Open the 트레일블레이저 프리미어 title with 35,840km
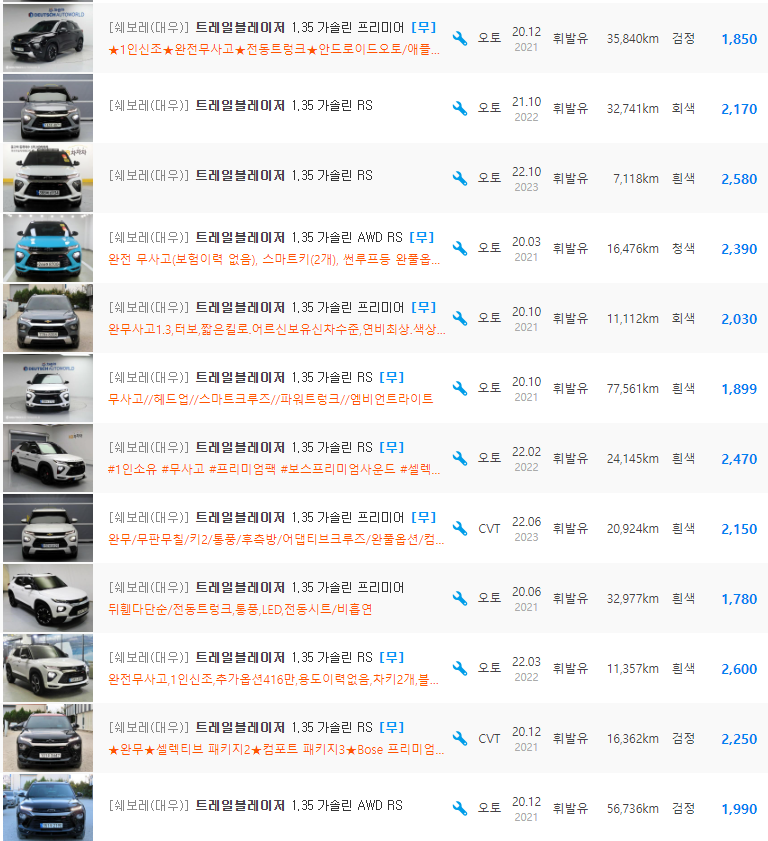Screen dimensions: 768x841 click(256, 27)
